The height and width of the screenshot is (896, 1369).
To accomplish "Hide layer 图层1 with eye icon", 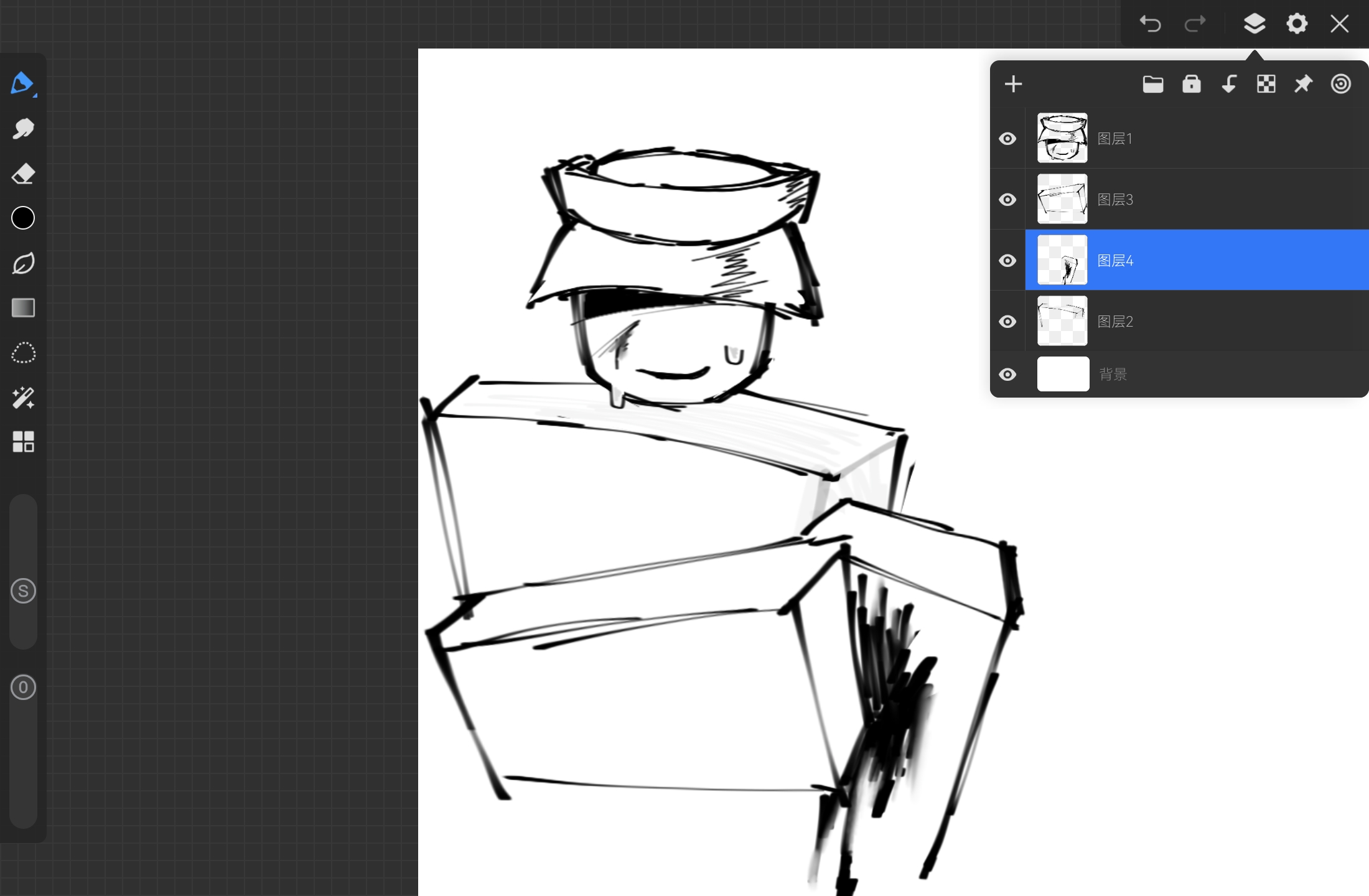I will pos(1007,139).
